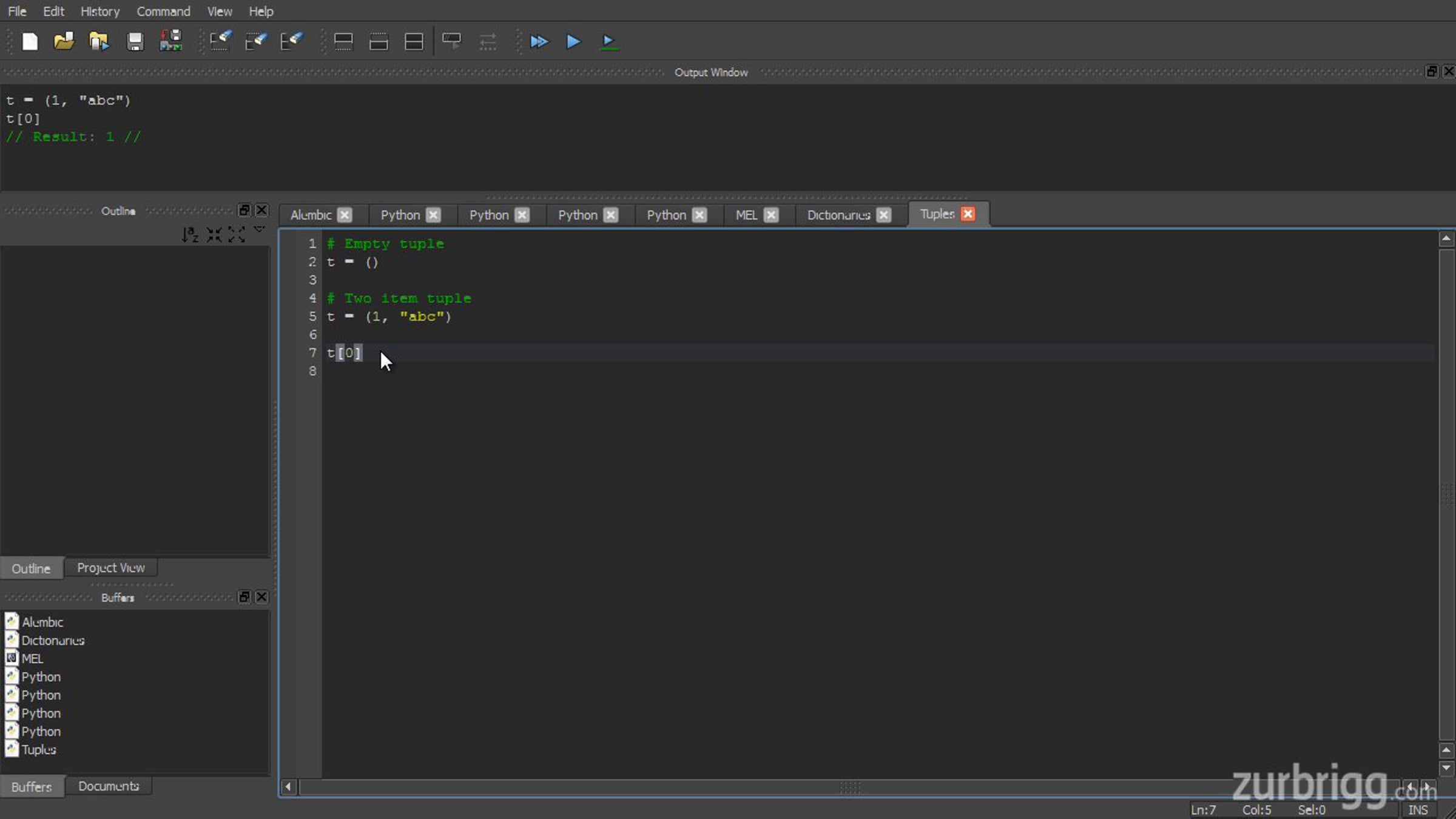
Task: Open file using yellow folder icon
Action: tap(64, 41)
